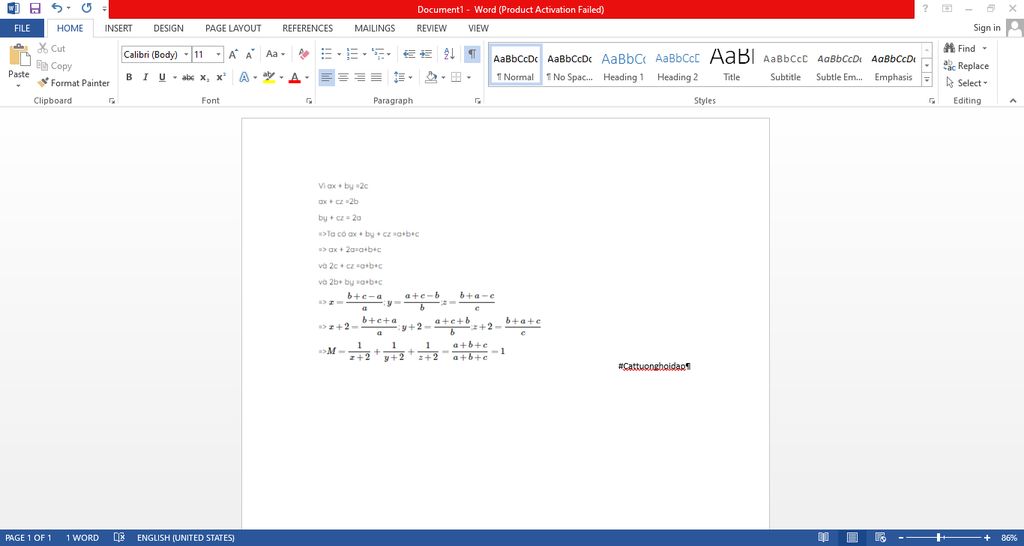Decrease font size with Shrink Font icon
This screenshot has height=546, width=1024.
(251, 54)
